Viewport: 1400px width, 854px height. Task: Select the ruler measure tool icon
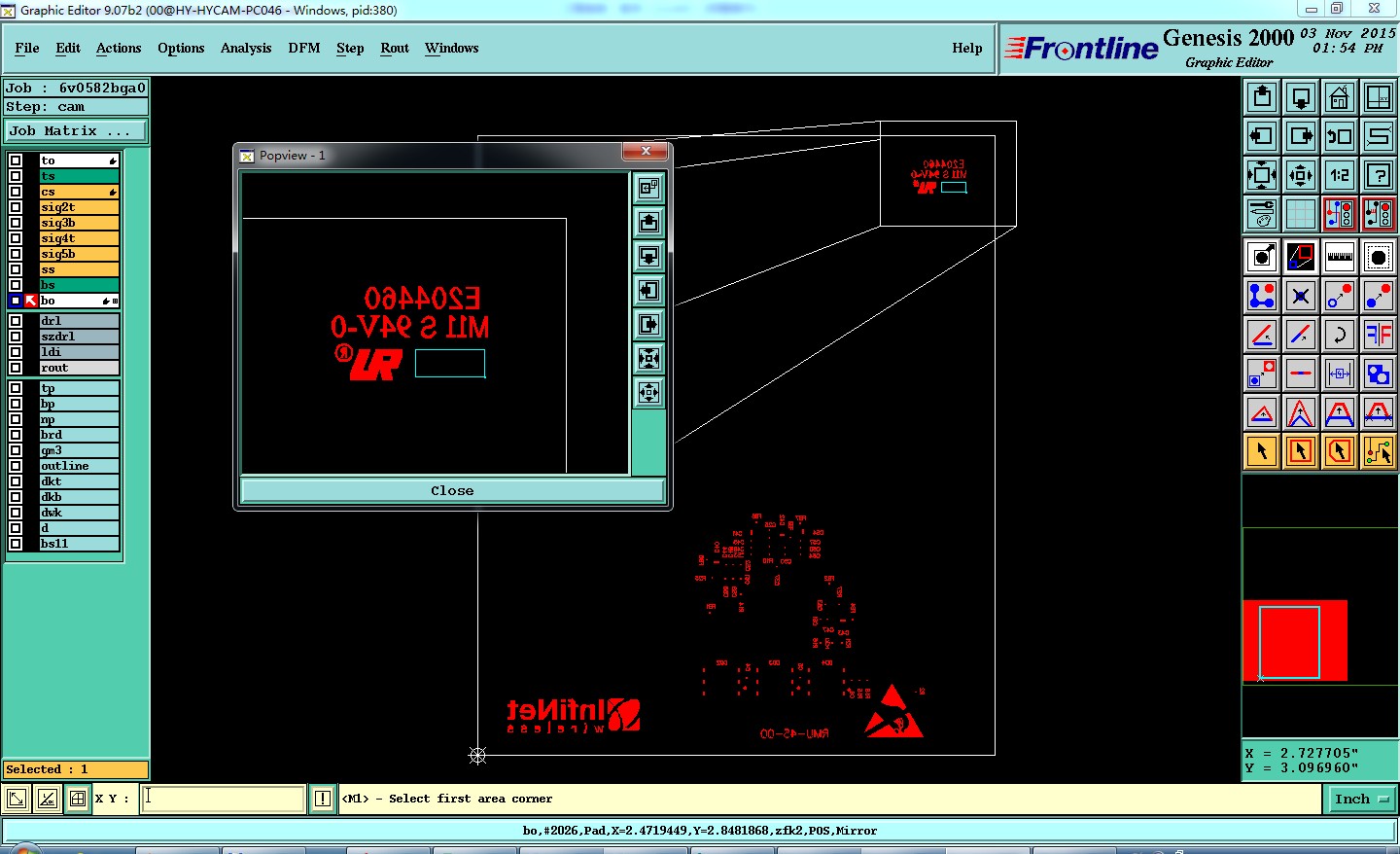tap(1340, 257)
